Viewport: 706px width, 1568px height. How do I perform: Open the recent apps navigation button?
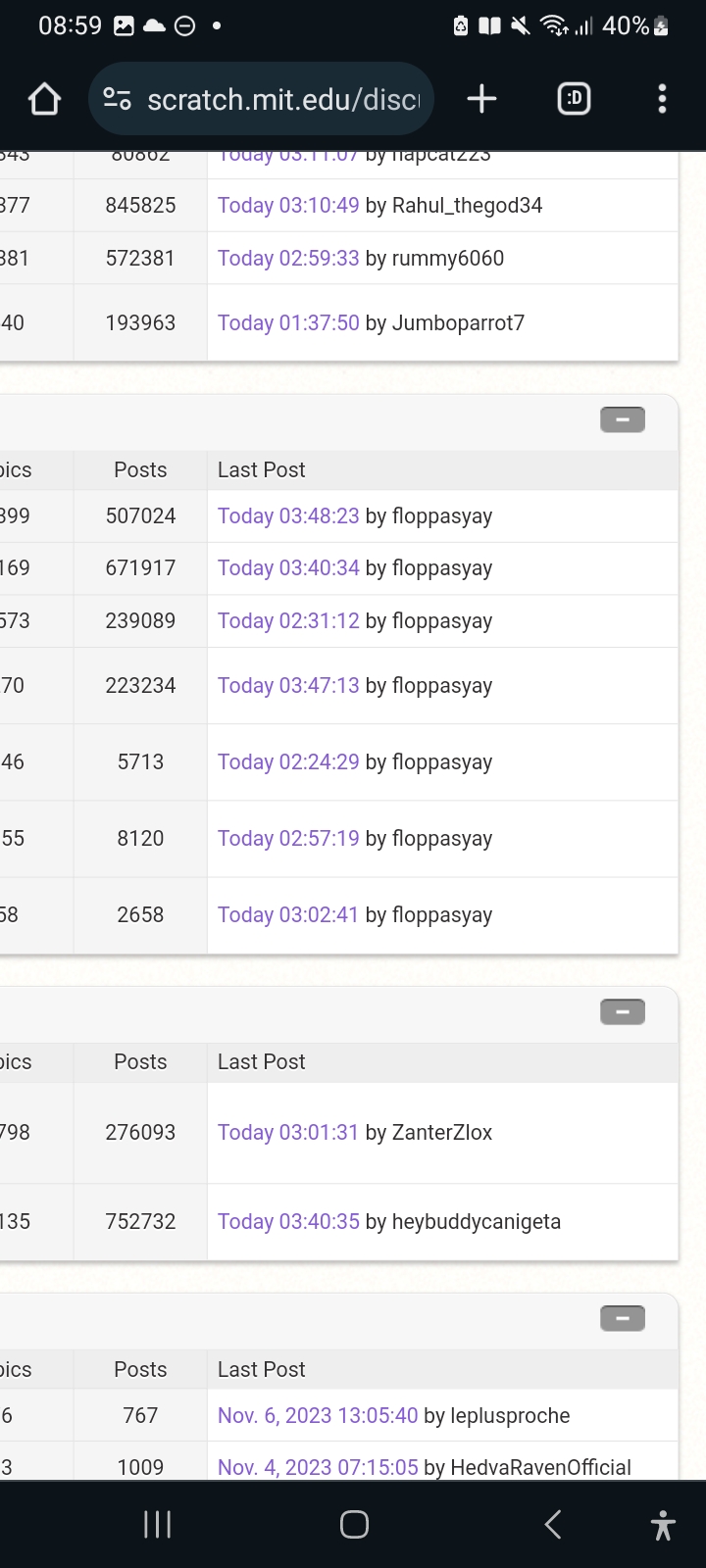[x=157, y=1524]
